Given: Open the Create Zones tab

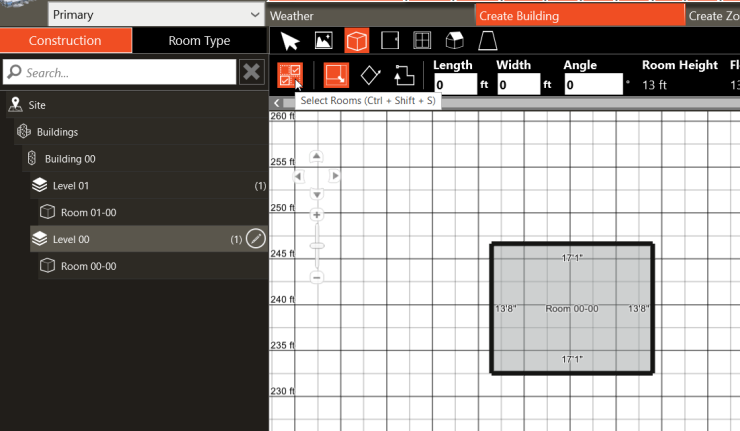Looking at the screenshot, I should [x=713, y=16].
